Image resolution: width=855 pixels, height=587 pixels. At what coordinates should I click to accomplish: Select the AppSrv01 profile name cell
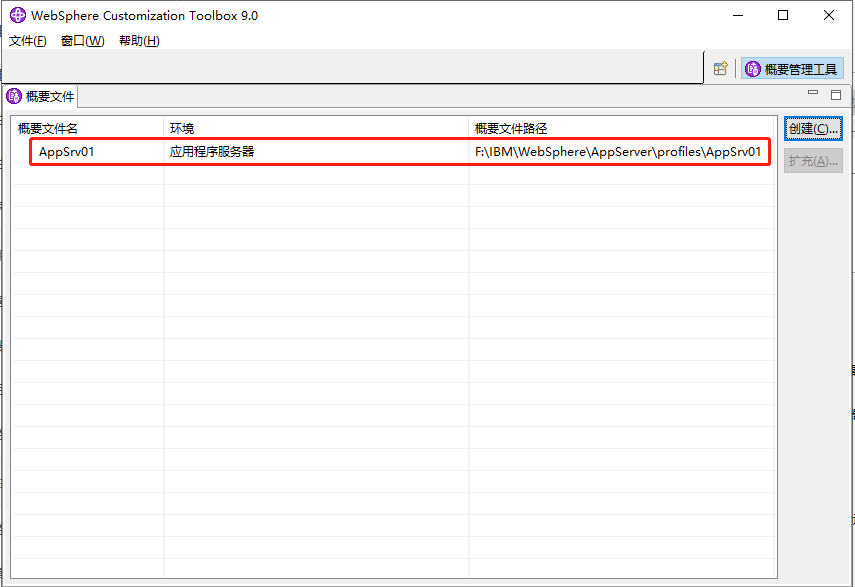66,152
